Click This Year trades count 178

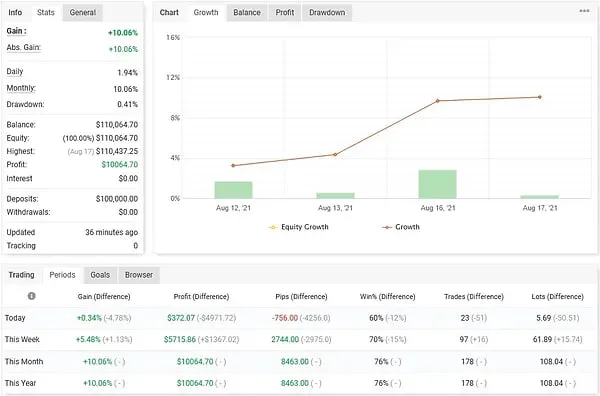pos(467,383)
